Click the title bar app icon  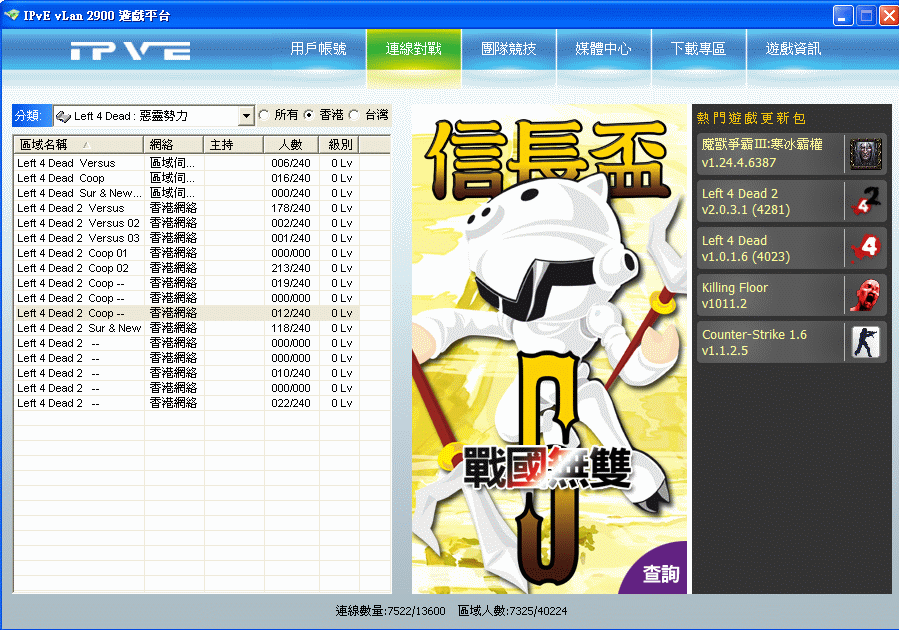(11, 15)
